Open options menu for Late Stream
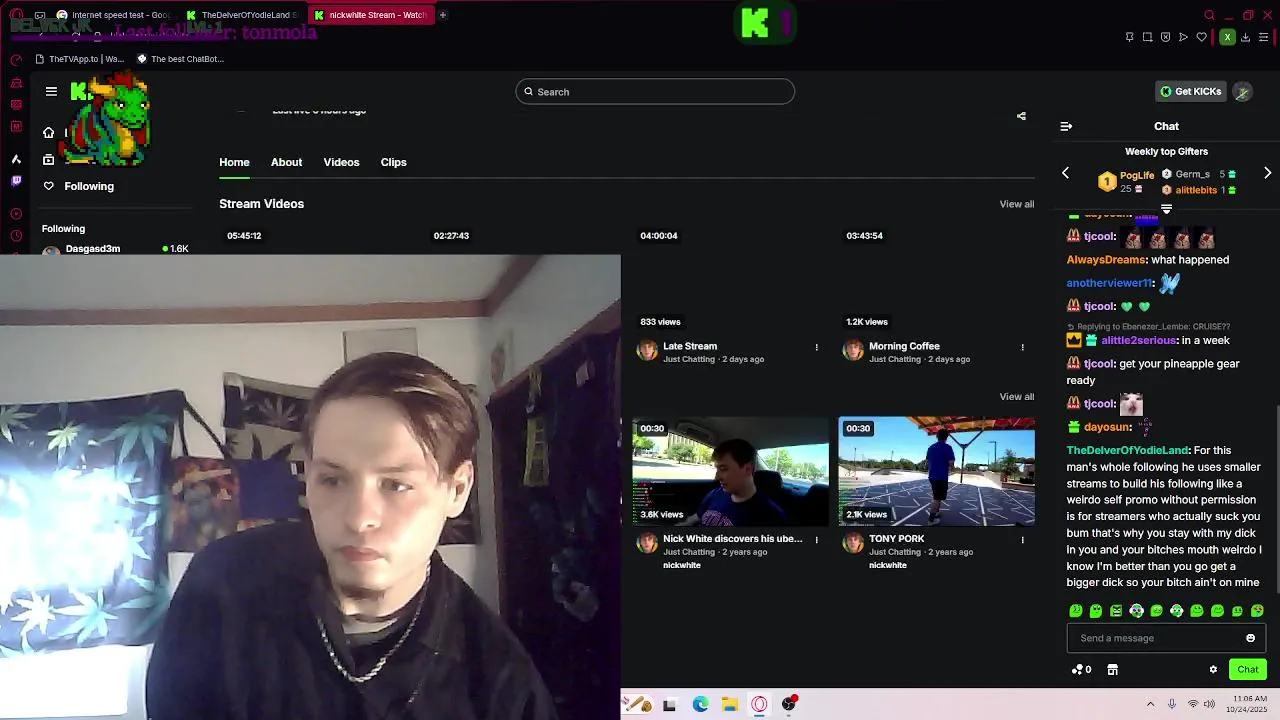Screen dimensions: 1280x720 (816, 347)
